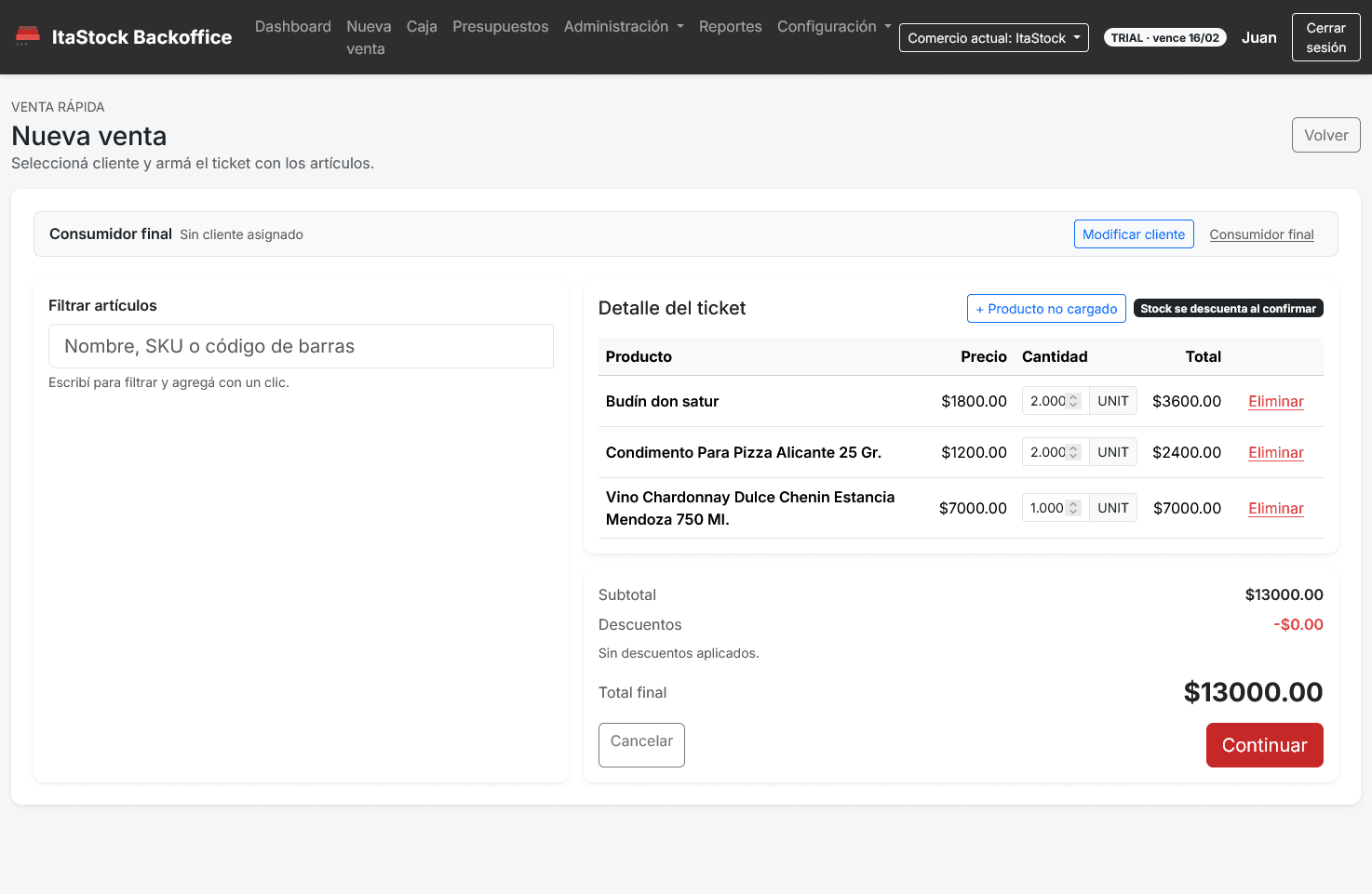Click the ItaStock red logo icon
Image resolution: width=1372 pixels, height=894 pixels.
[x=28, y=36]
